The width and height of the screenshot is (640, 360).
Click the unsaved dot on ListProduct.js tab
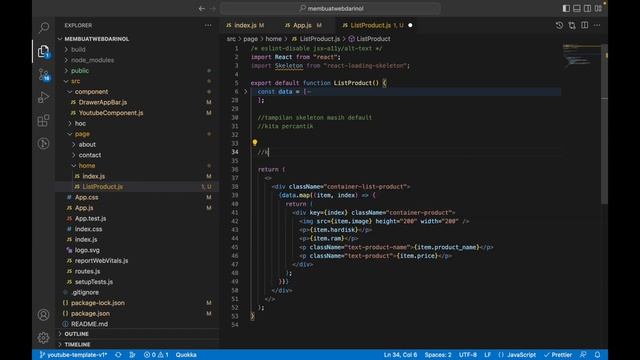(x=410, y=25)
